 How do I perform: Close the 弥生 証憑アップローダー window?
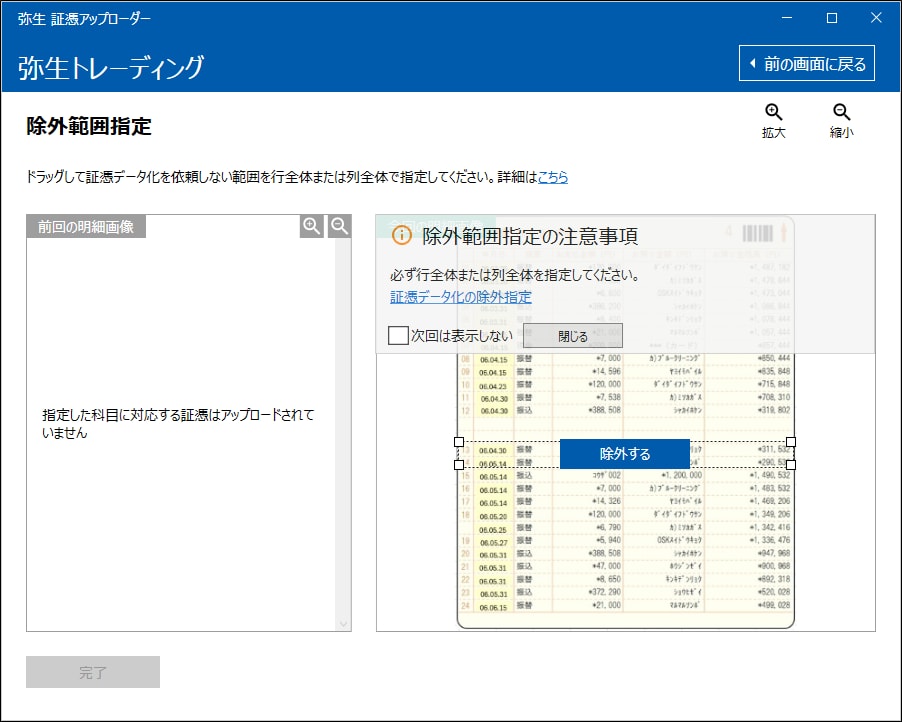pyautogui.click(x=876, y=18)
